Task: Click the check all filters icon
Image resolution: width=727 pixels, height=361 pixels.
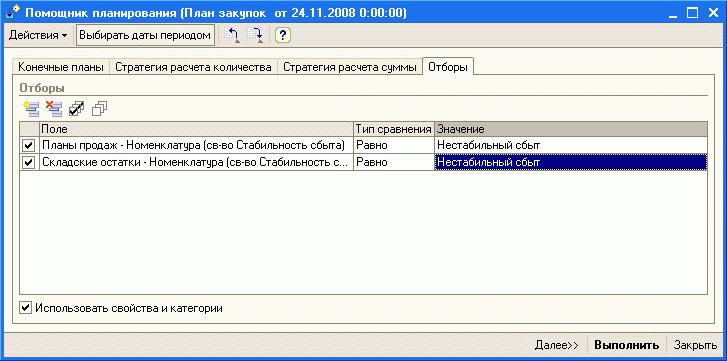Action: click(x=77, y=109)
